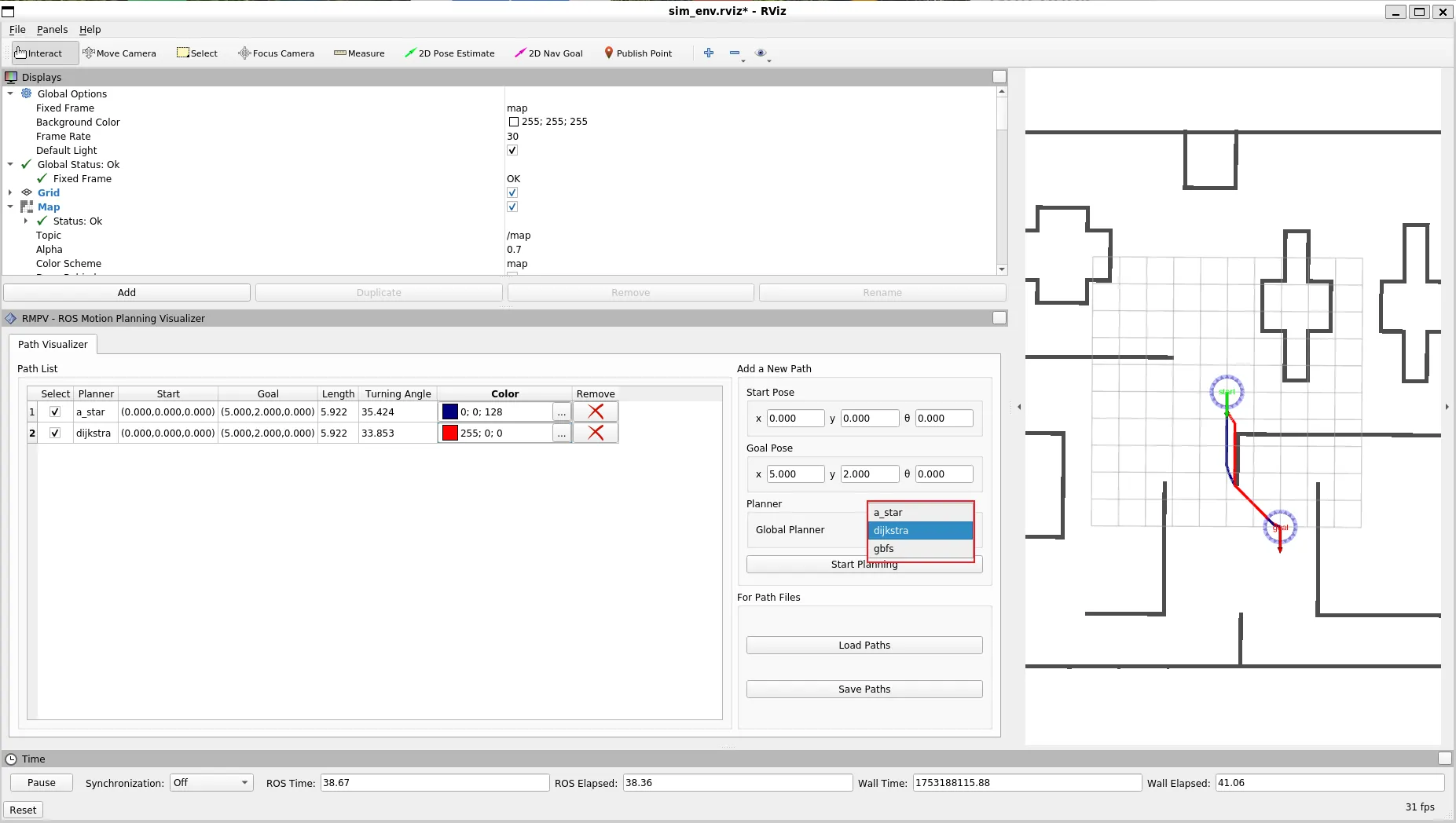Click the Displays panel monitor icon
This screenshot has width=1456, height=823.
[x=11, y=77]
